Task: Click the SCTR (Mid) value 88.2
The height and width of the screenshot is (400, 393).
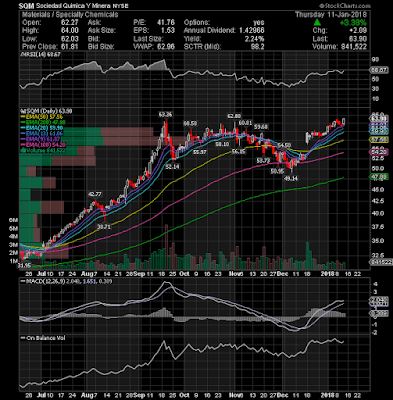Action: click(258, 47)
